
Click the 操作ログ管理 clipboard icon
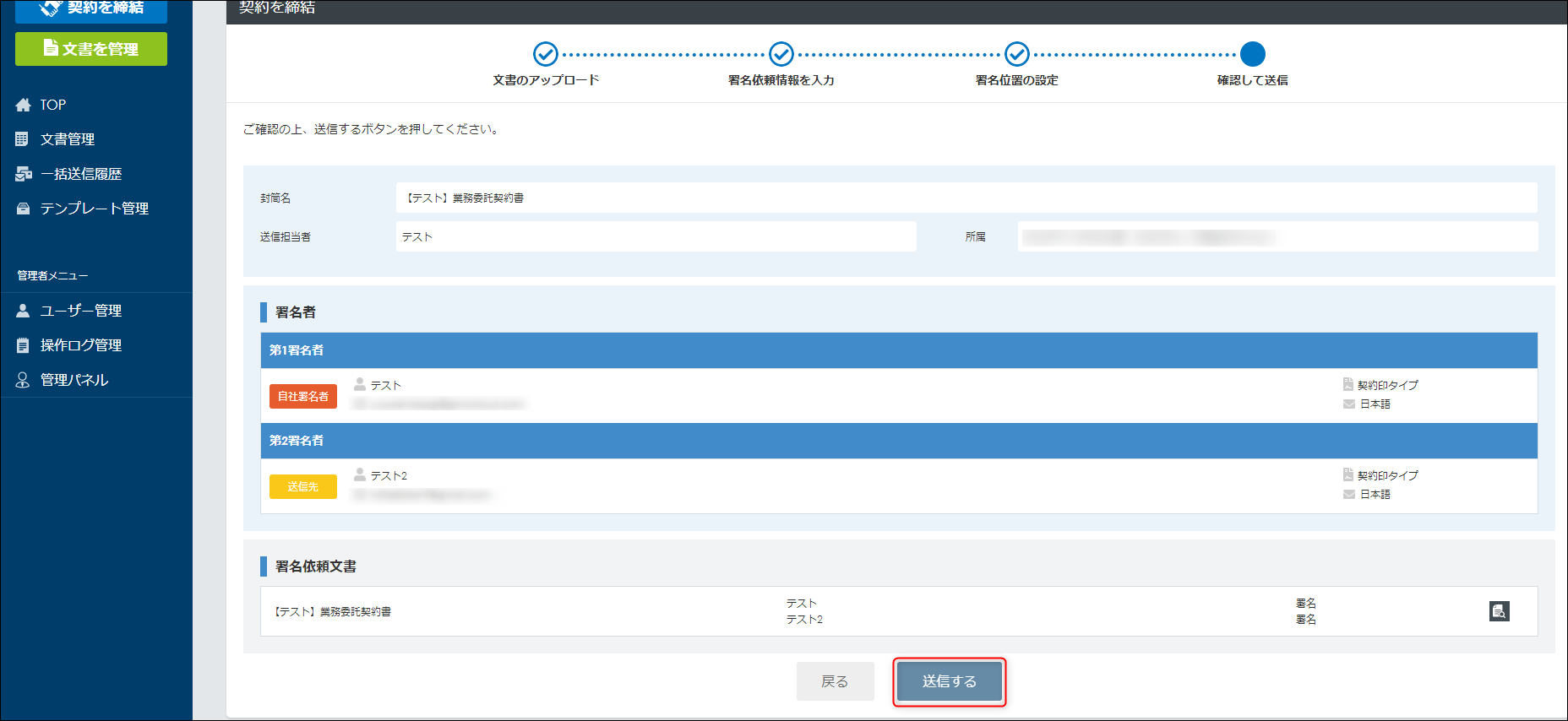pos(23,345)
